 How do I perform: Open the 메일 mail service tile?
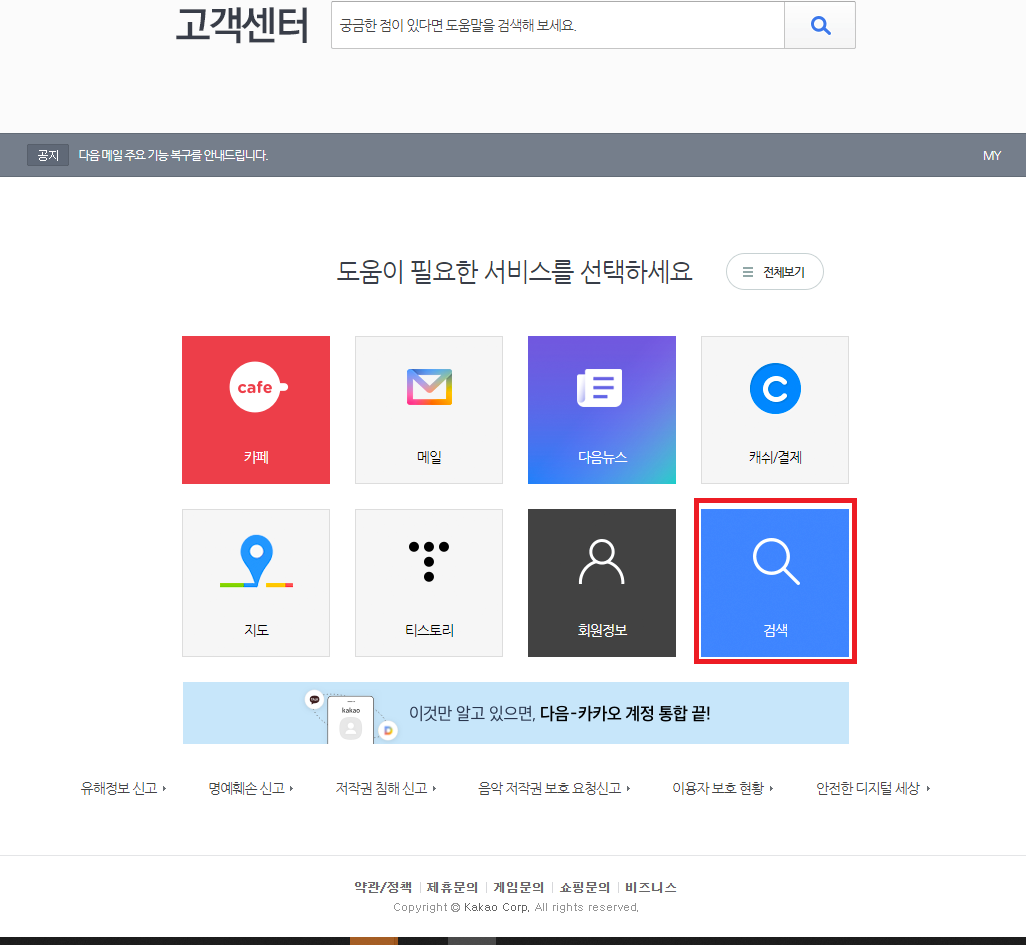pyautogui.click(x=429, y=410)
